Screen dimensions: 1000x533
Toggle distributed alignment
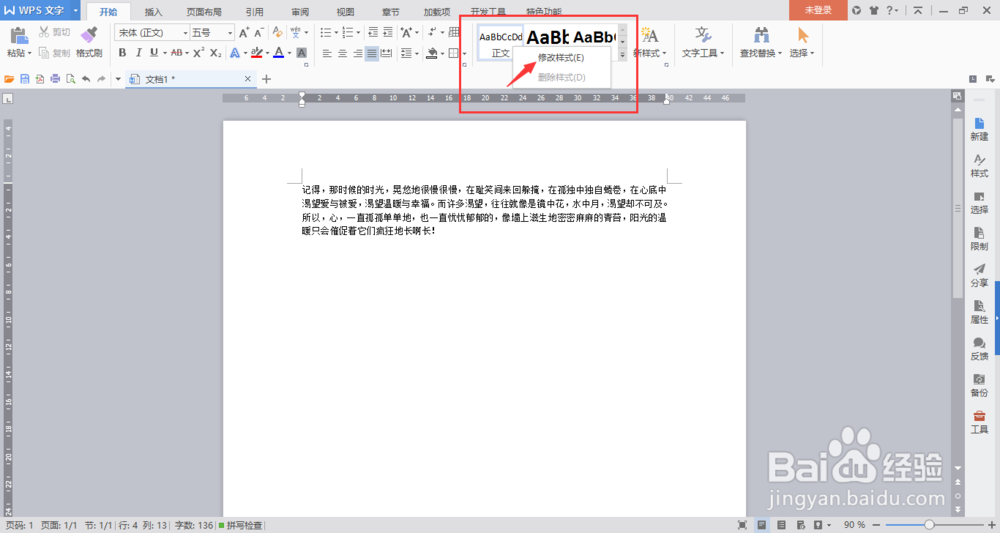(386, 54)
